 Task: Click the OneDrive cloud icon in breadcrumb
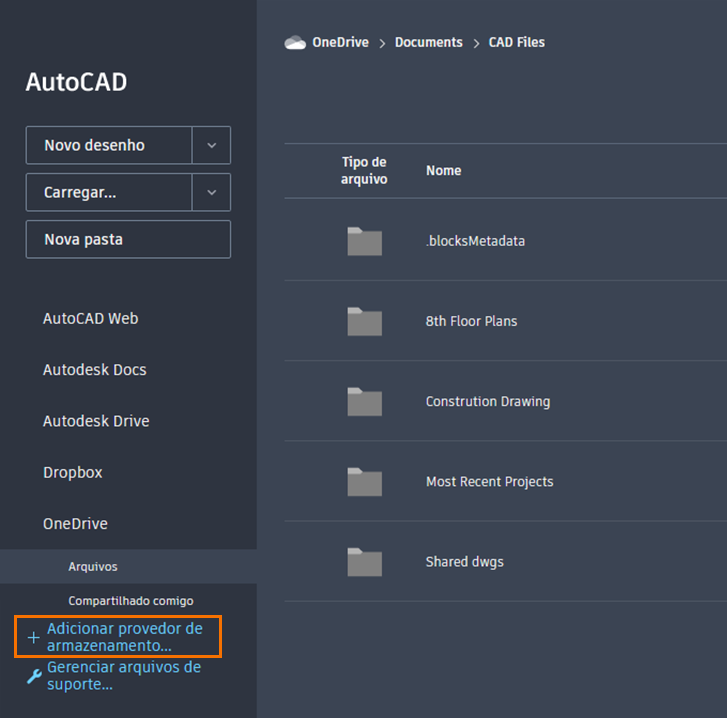(295, 43)
